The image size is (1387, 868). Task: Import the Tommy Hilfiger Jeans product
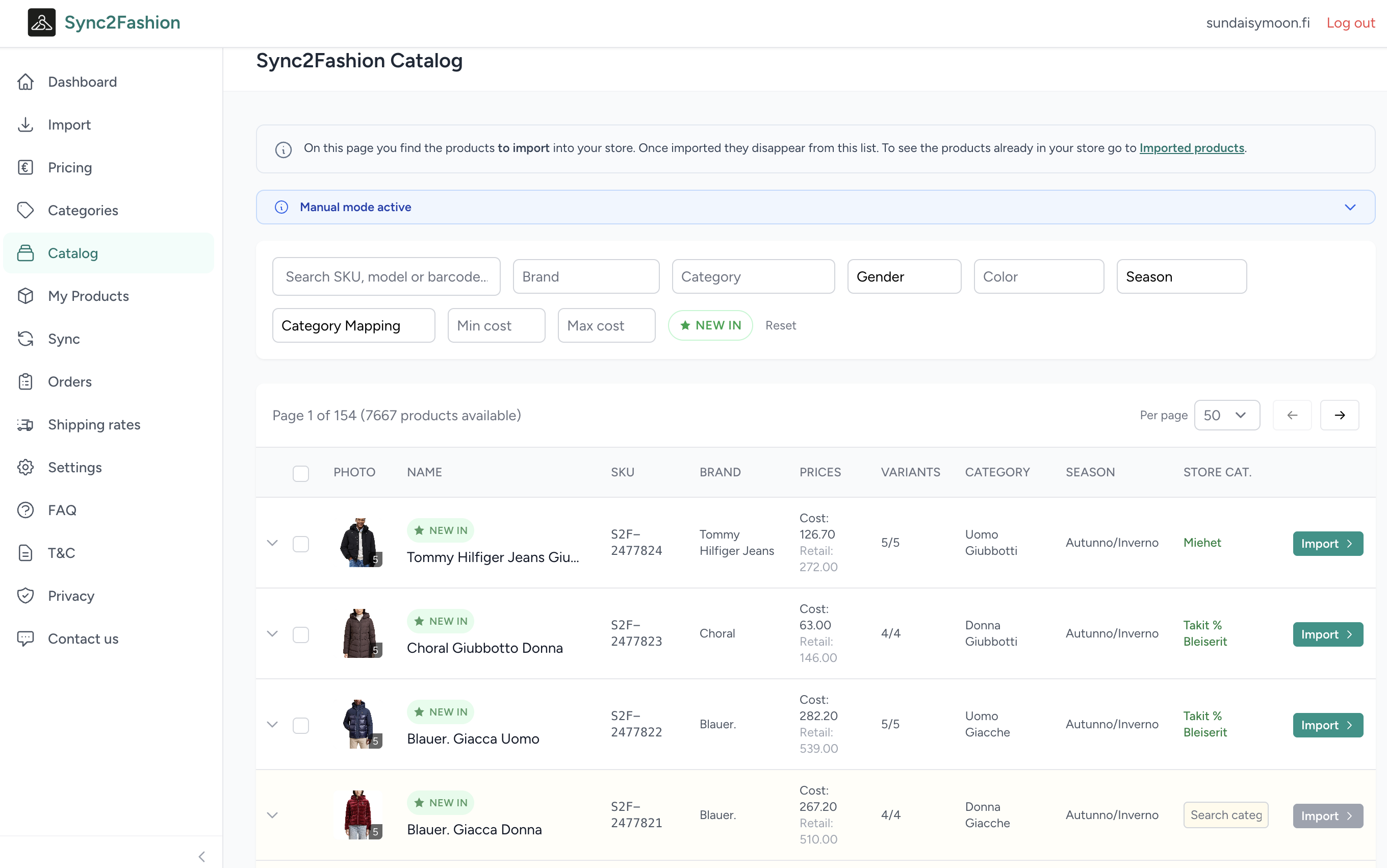pyautogui.click(x=1328, y=544)
